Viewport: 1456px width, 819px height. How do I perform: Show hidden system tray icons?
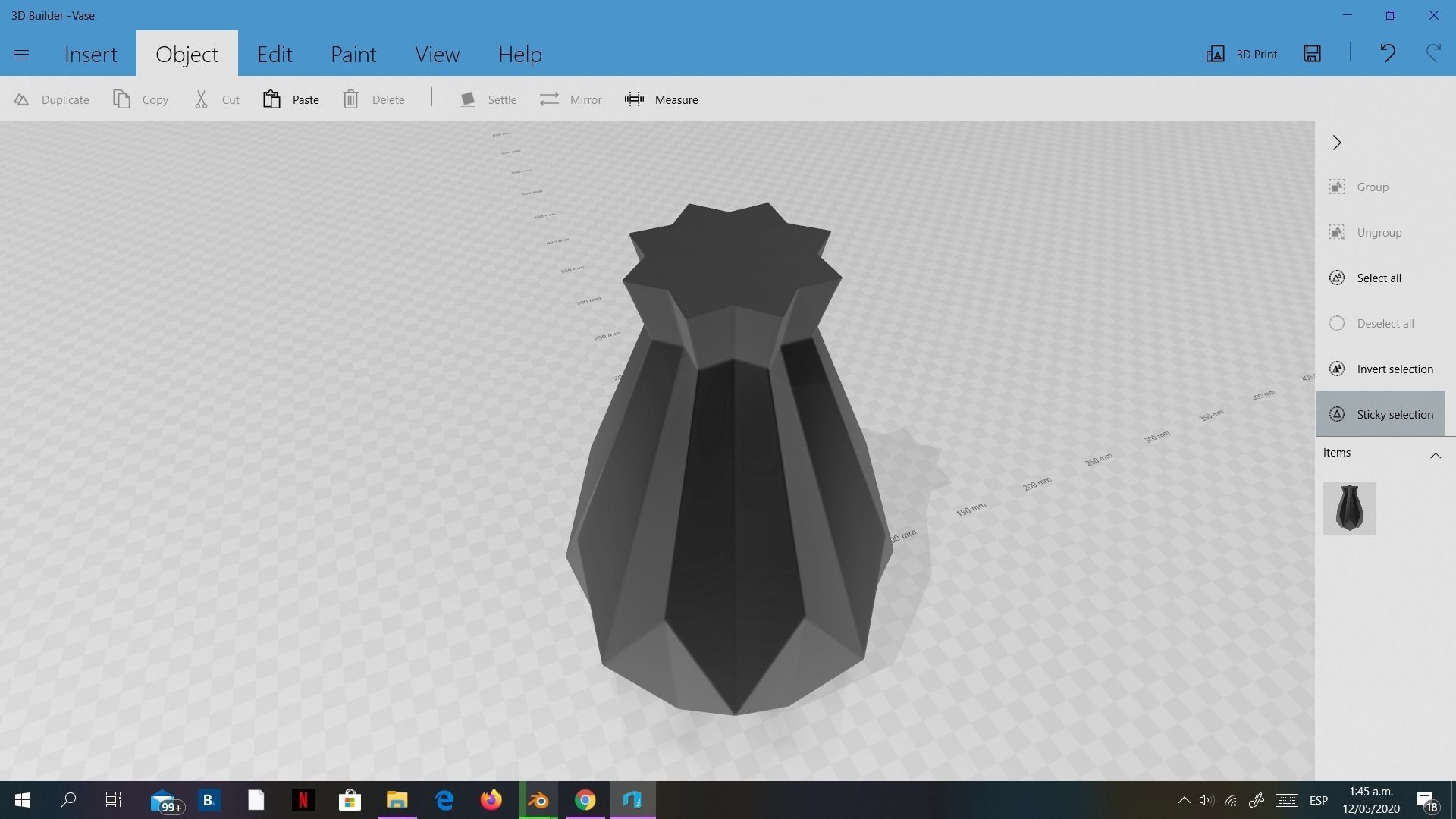point(1184,800)
